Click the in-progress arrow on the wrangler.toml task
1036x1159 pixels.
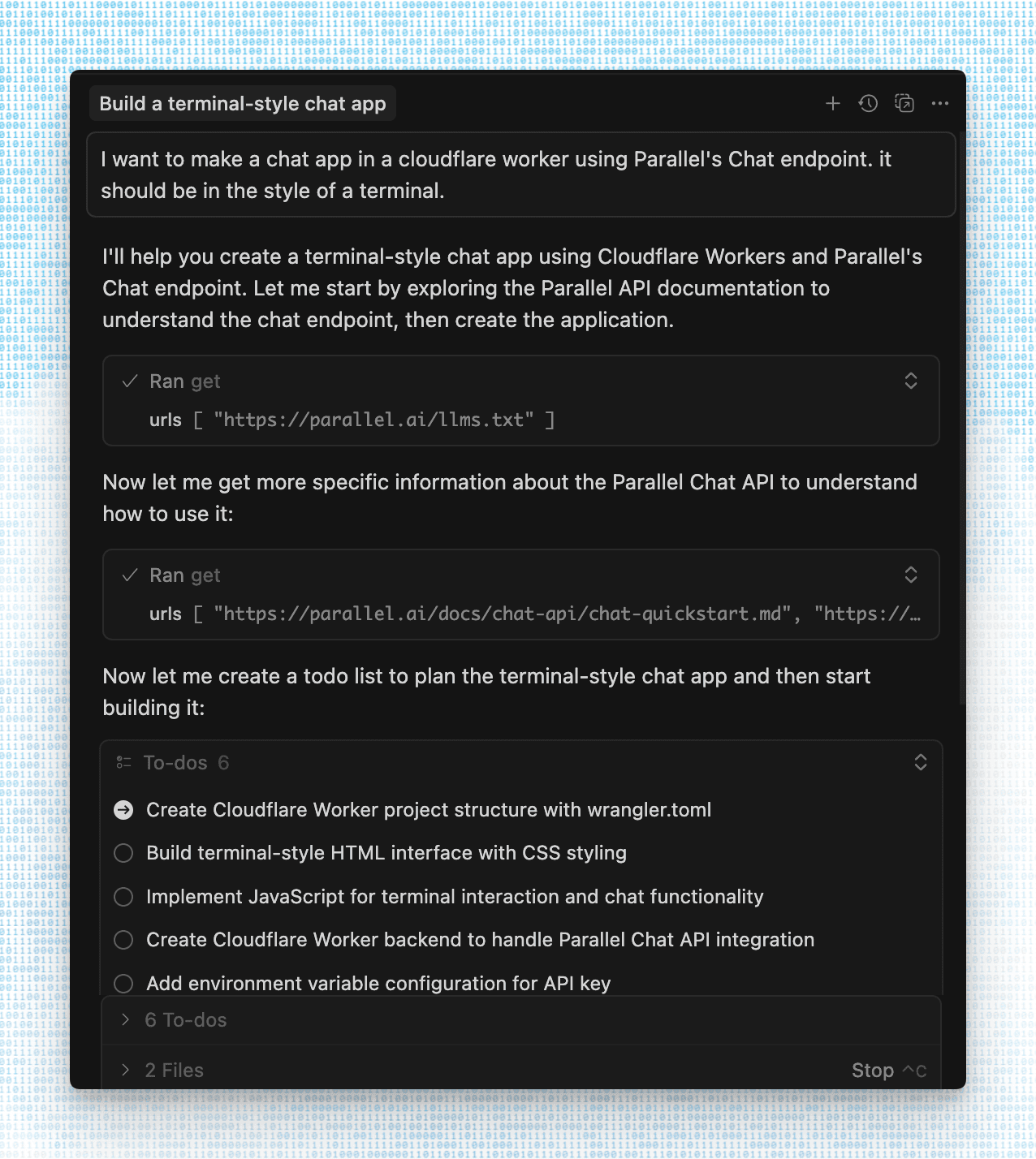click(x=123, y=809)
